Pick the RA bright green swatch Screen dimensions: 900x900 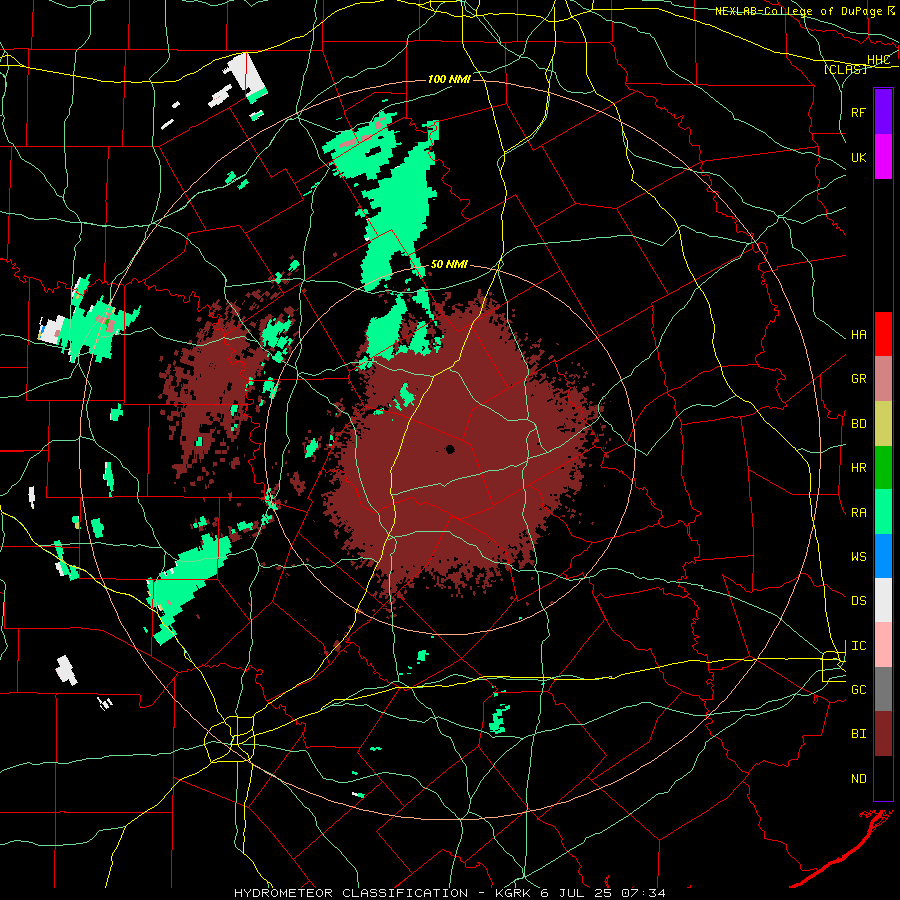point(883,512)
